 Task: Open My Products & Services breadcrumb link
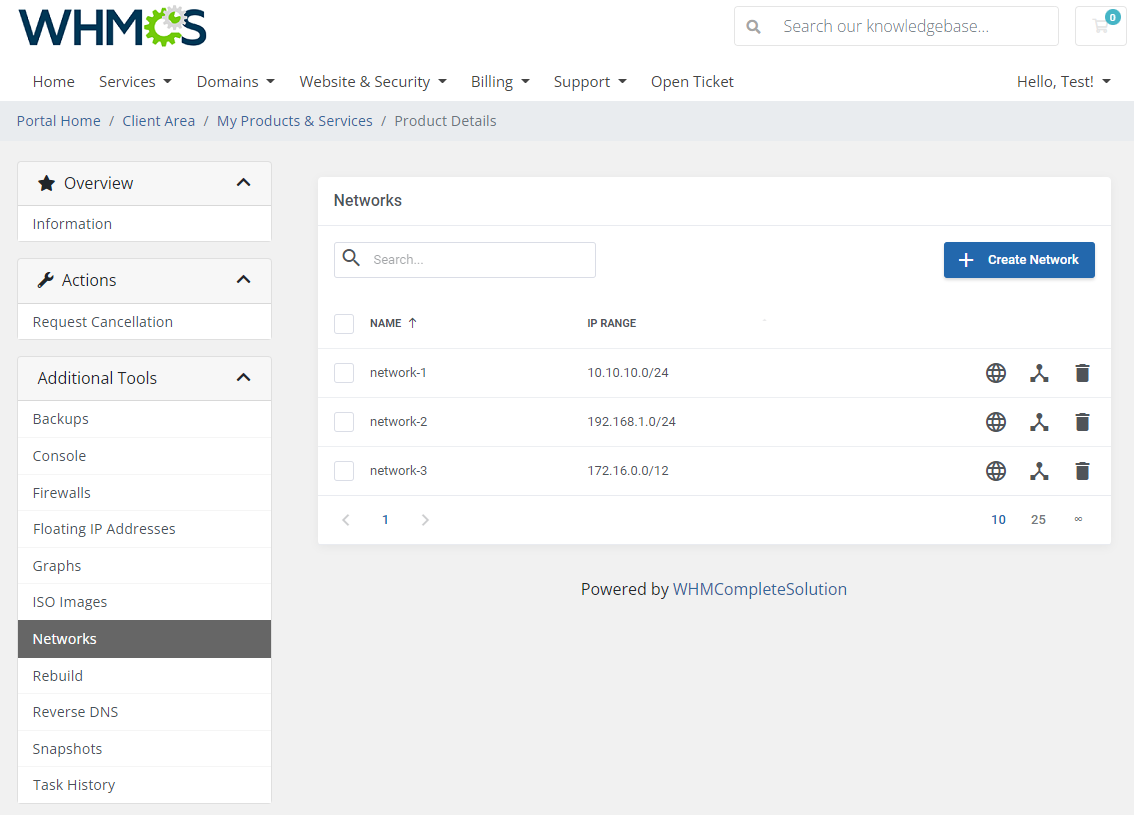coord(294,120)
